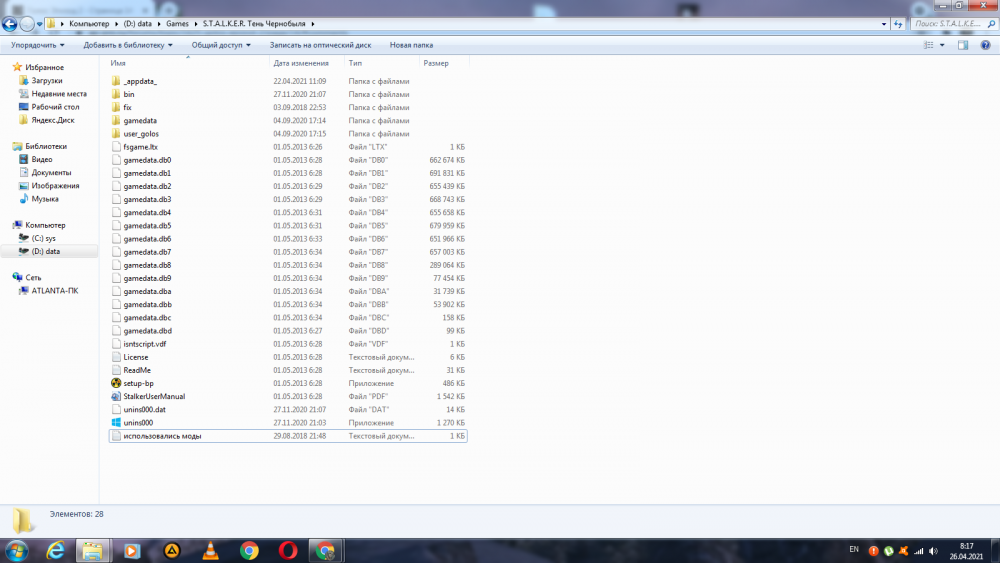Select the gamedata.dbd file
The width and height of the screenshot is (1000, 563).
(x=288, y=331)
